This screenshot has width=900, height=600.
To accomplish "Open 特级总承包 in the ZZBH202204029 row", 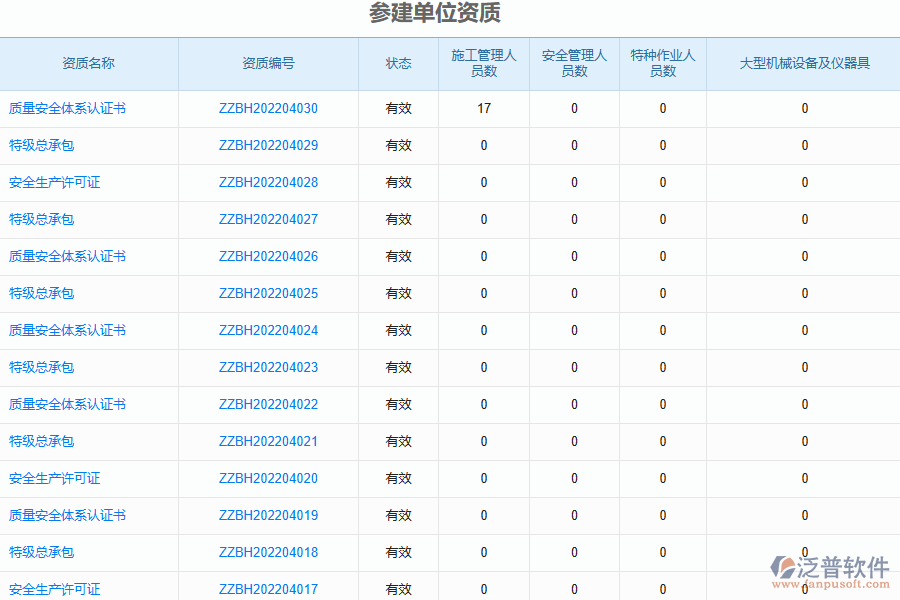I will 41,146.
